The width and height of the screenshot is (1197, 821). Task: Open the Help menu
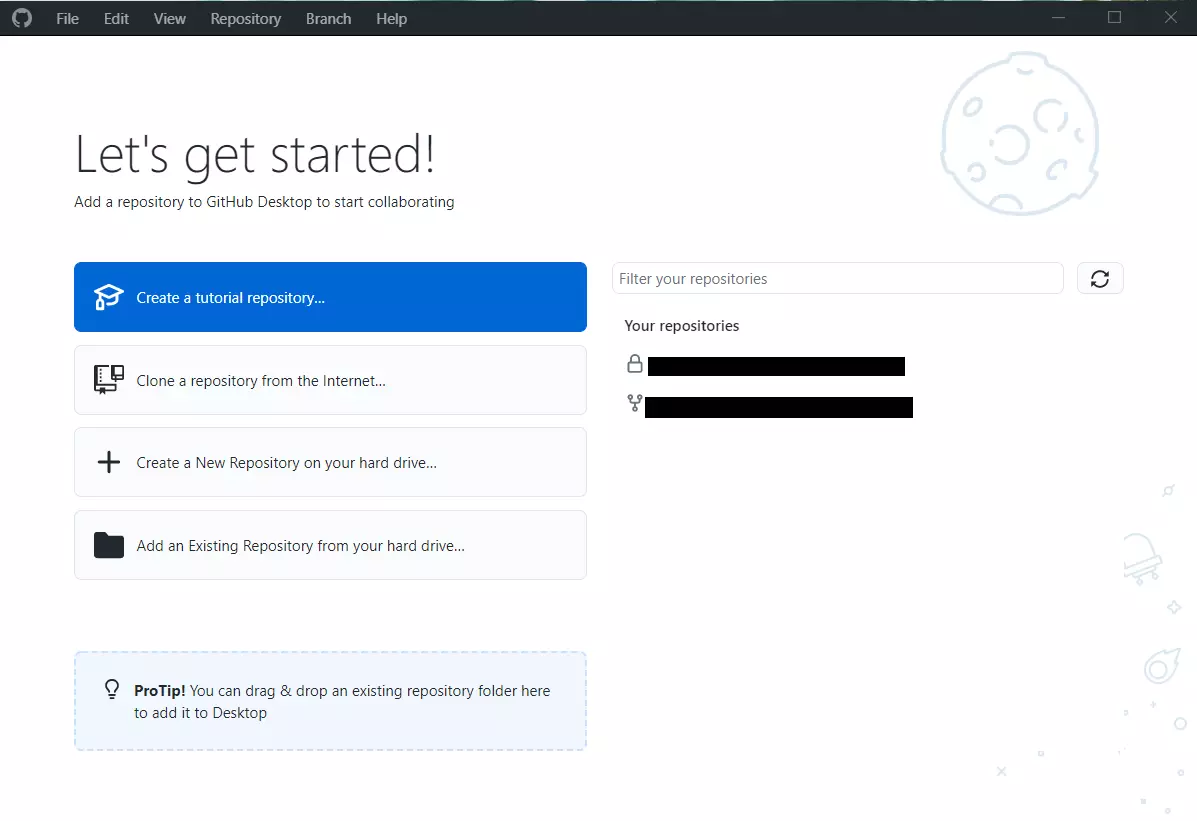392,18
